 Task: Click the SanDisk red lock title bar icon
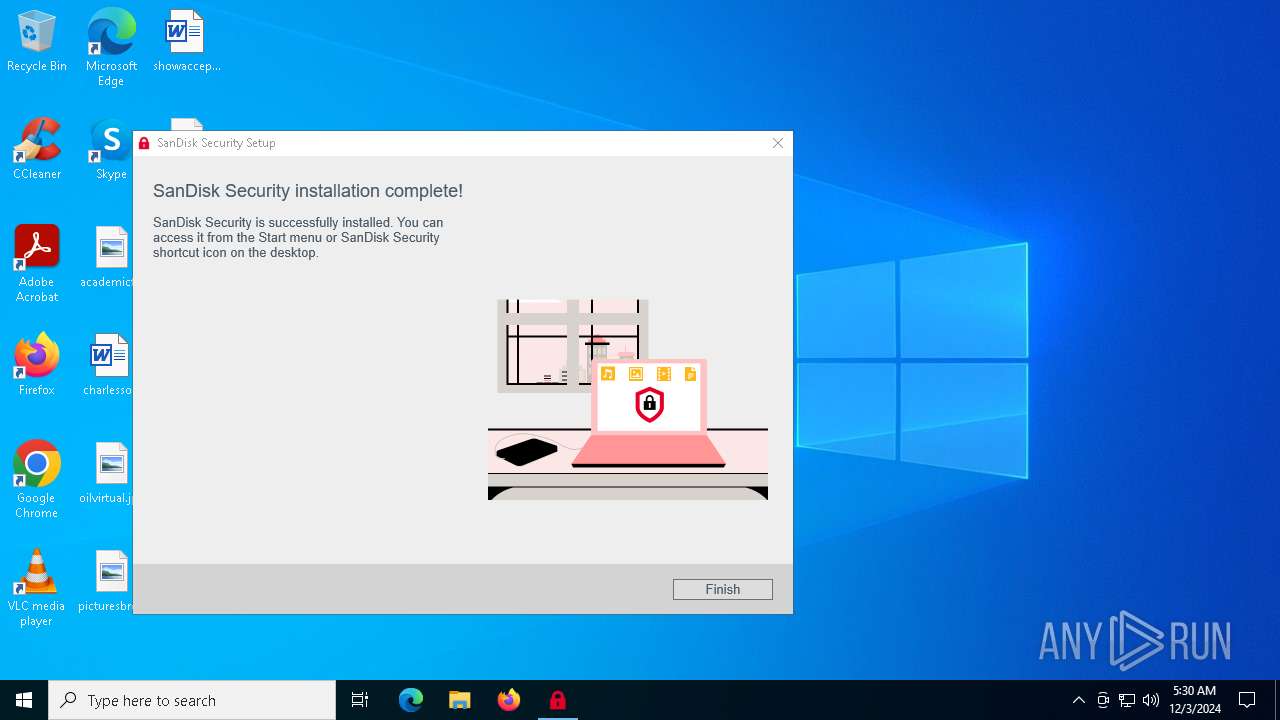[x=144, y=143]
